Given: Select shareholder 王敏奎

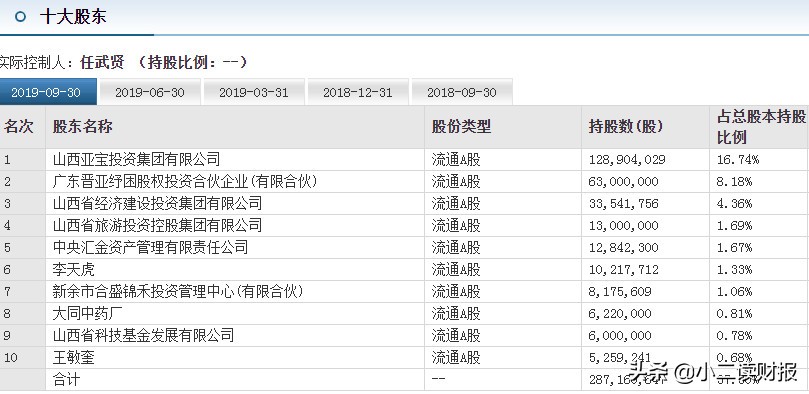Looking at the screenshot, I should (x=73, y=357).
